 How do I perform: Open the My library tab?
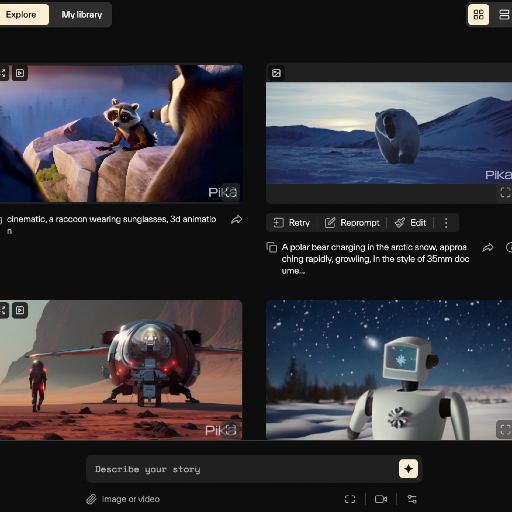(82, 15)
